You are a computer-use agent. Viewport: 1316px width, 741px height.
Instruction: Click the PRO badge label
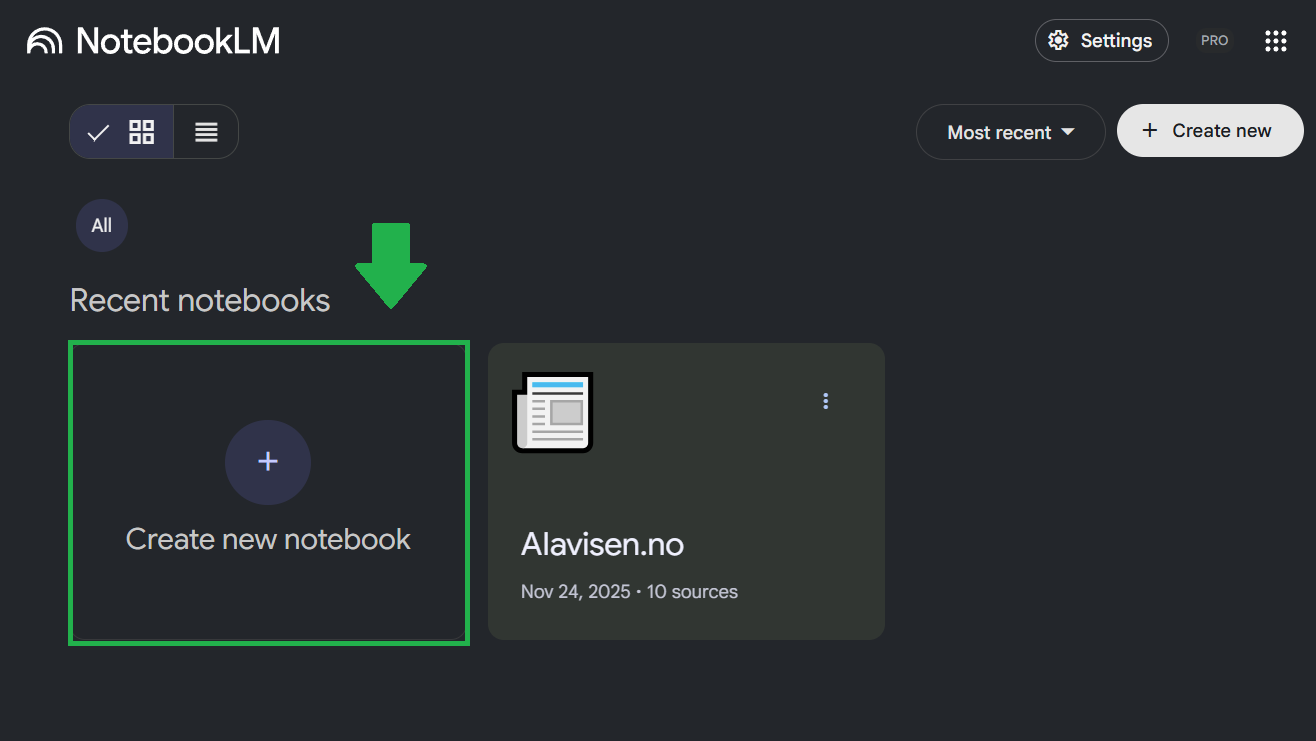(1214, 40)
